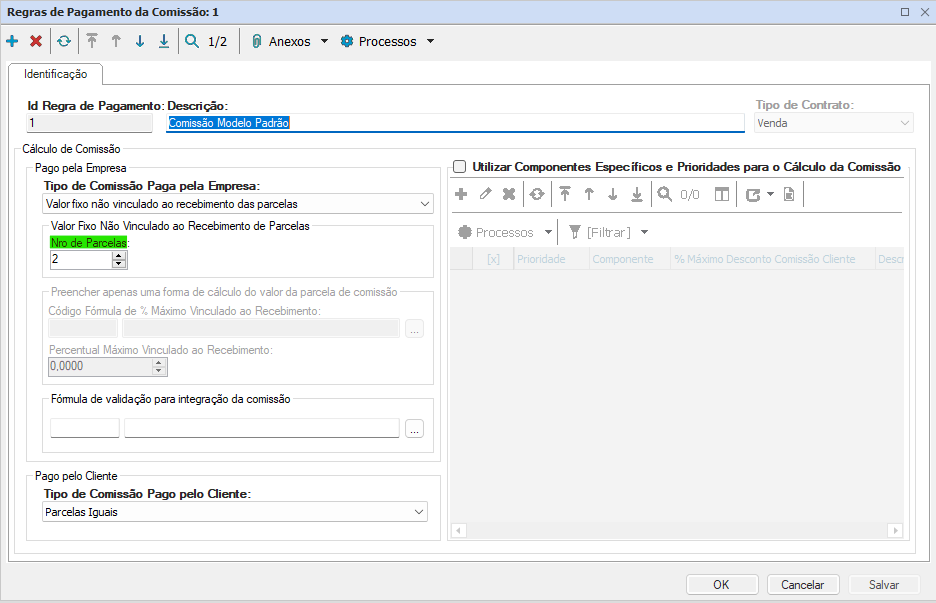Decrease Nro de Parcelas spinner down arrow
Viewport: 936px width, 603px height.
pyautogui.click(x=119, y=263)
